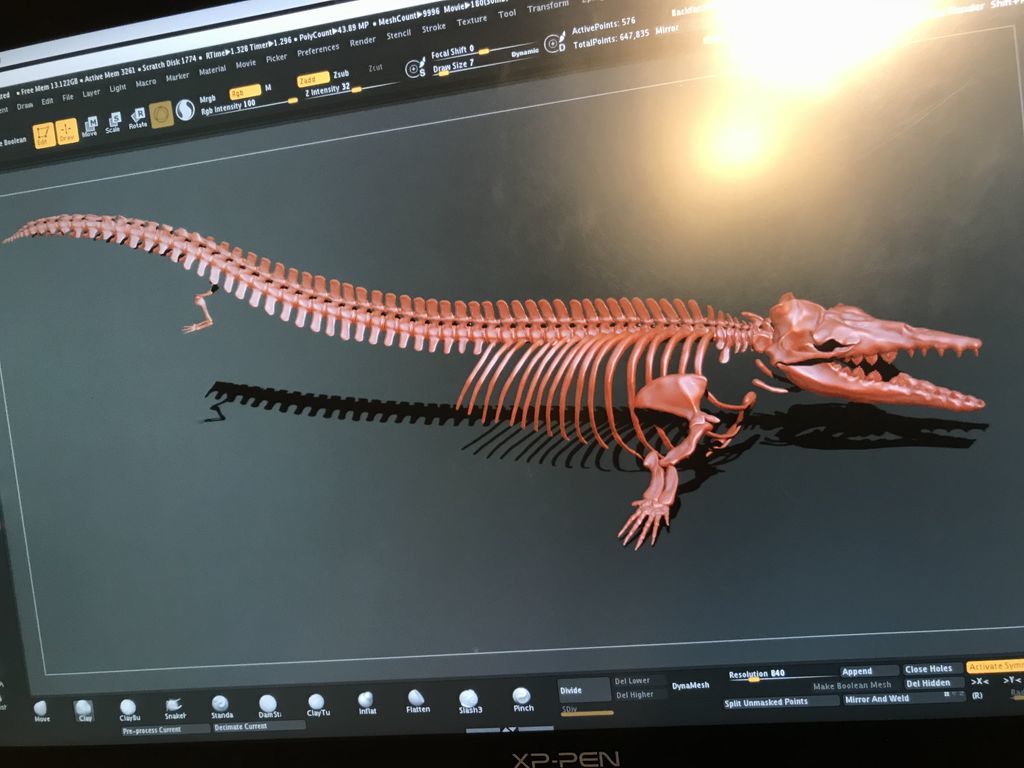
Task: Pick the Move brush in bottom shelf
Action: pos(41,711)
